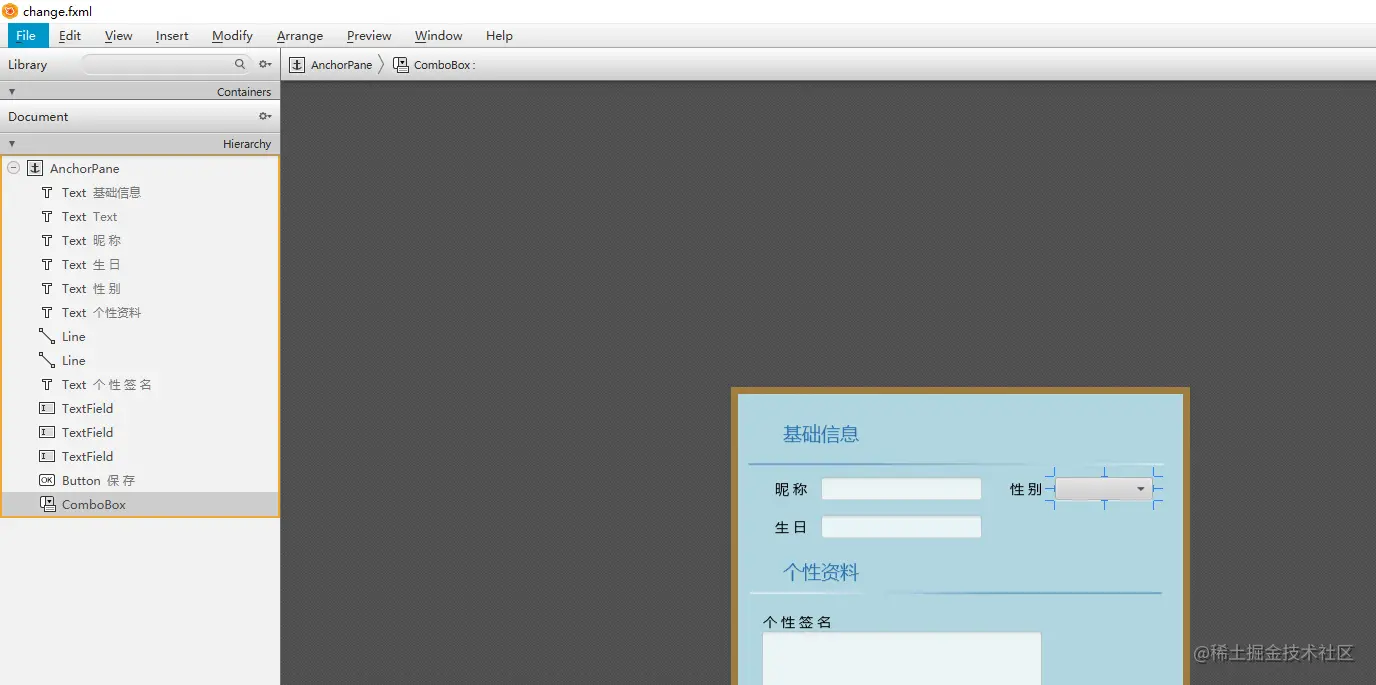Click the magnifier icon in Library search
Viewport: 1376px width, 685px height.
click(x=240, y=64)
